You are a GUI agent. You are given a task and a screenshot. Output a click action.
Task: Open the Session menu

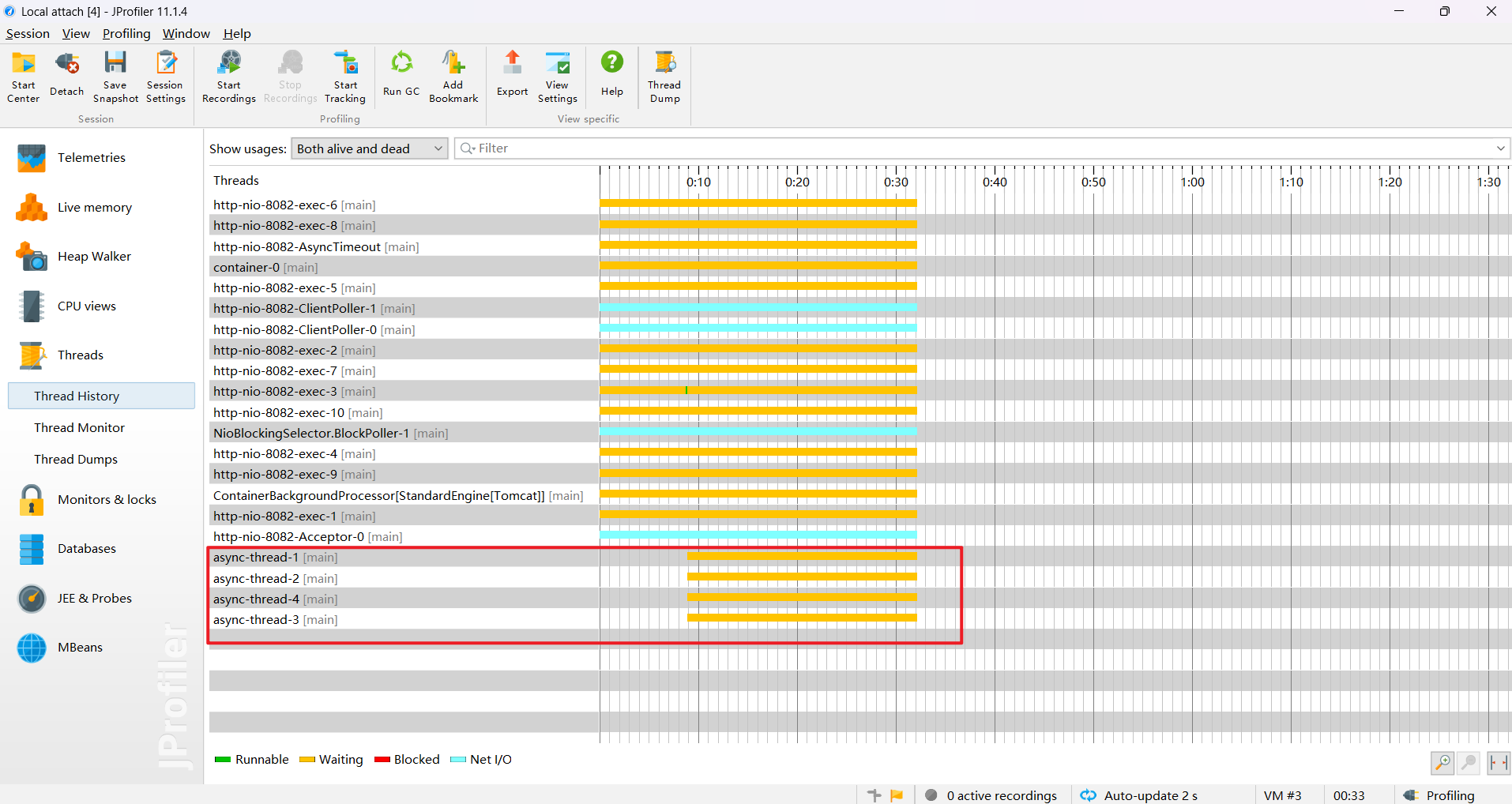28,33
